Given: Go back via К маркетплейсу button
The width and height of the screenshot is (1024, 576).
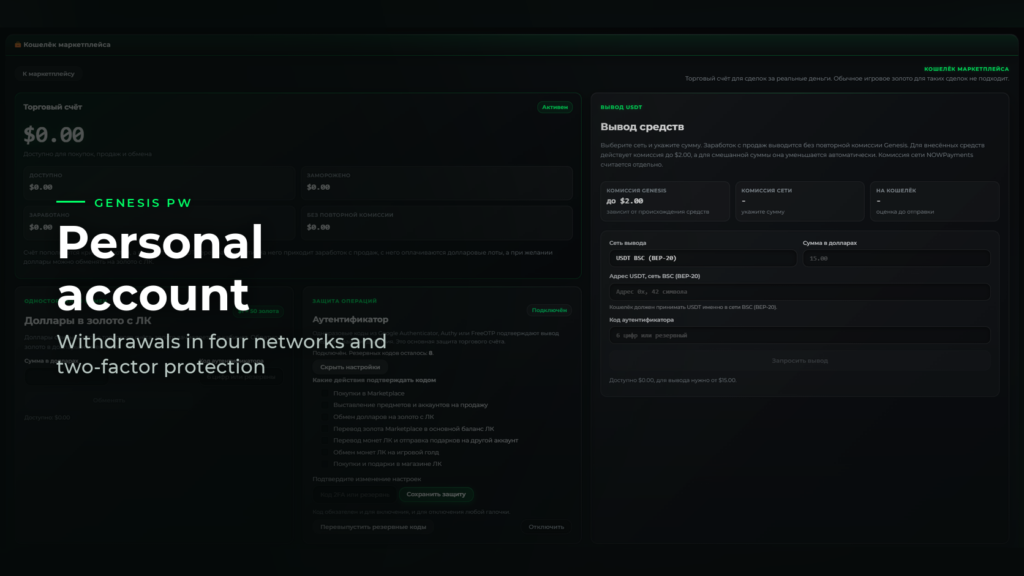Looking at the screenshot, I should [x=48, y=74].
